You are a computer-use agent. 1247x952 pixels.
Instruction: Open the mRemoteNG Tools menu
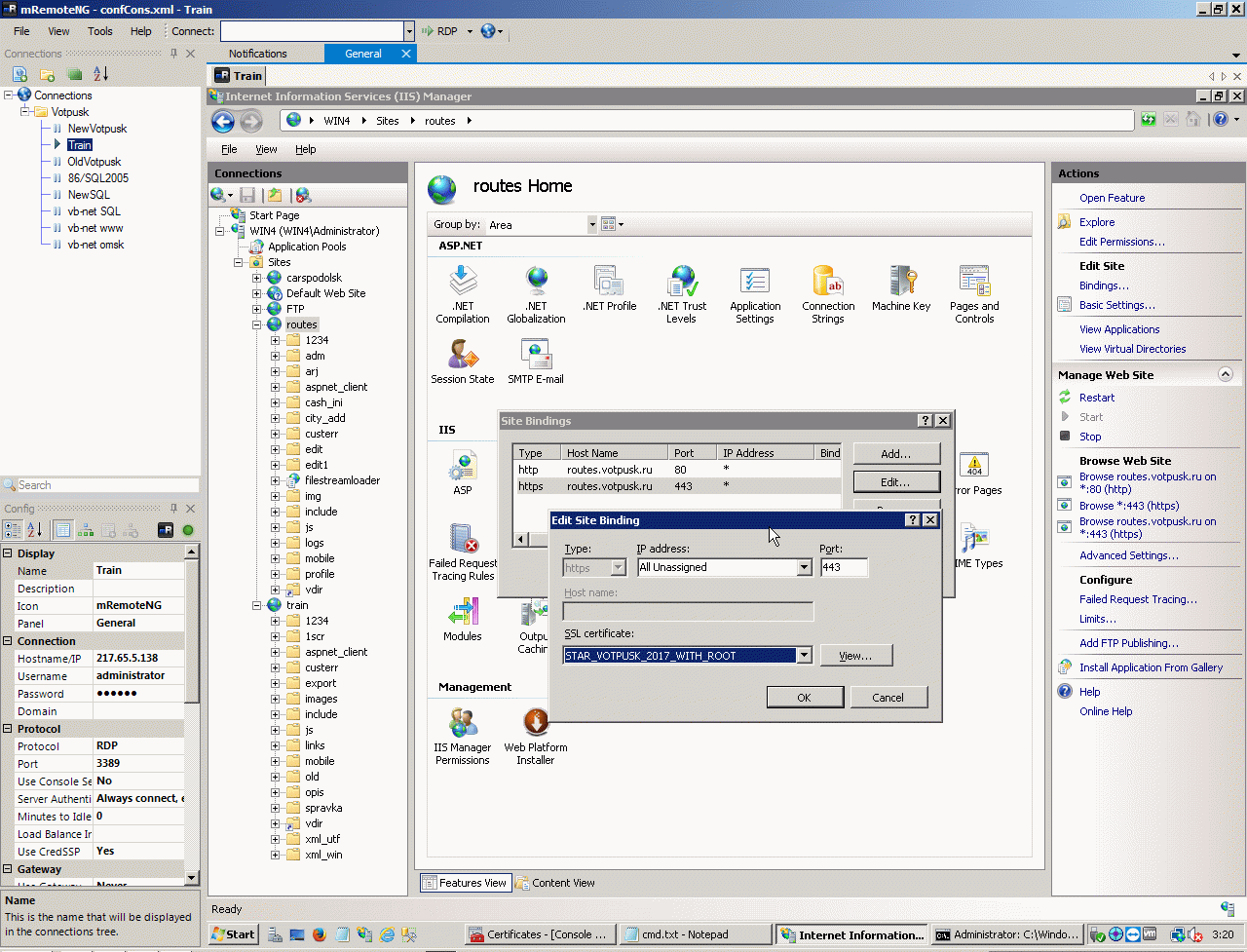pos(100,31)
